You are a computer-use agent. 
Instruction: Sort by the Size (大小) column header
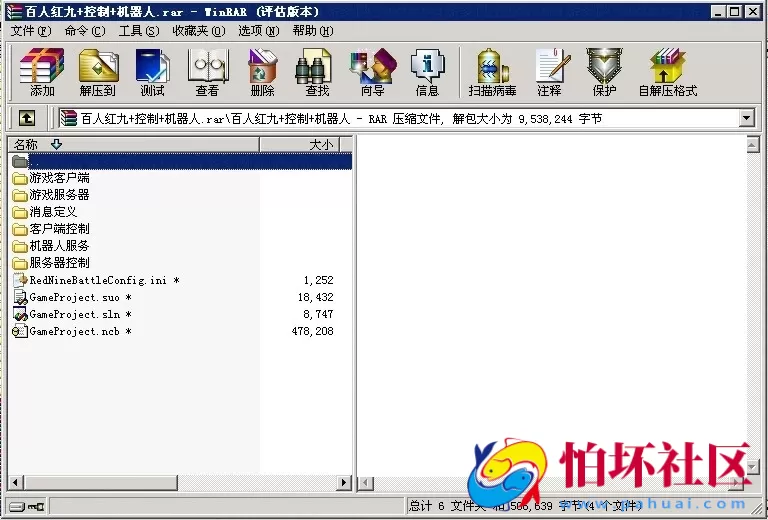pos(300,144)
